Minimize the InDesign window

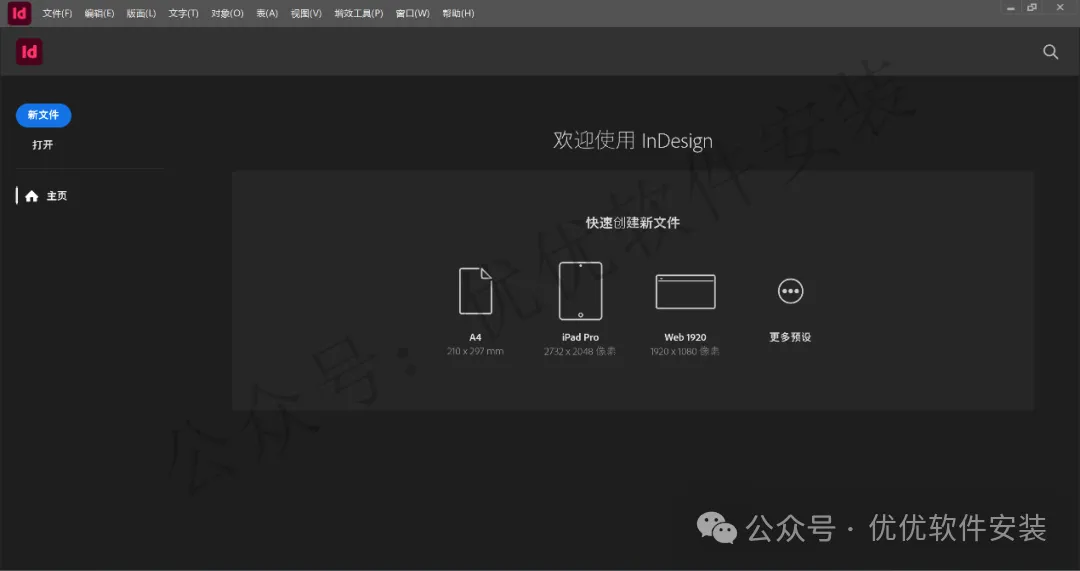(1011, 8)
